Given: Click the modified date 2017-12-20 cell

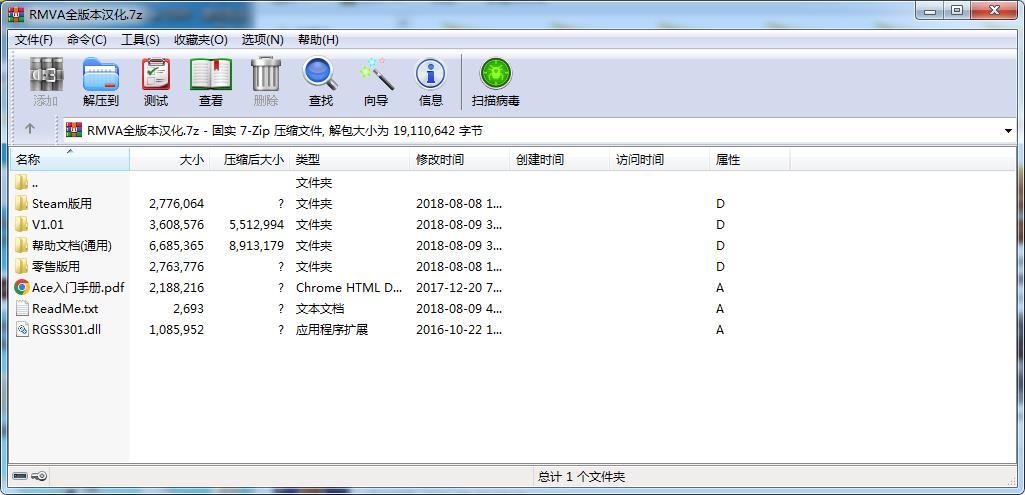Looking at the screenshot, I should click(459, 287).
